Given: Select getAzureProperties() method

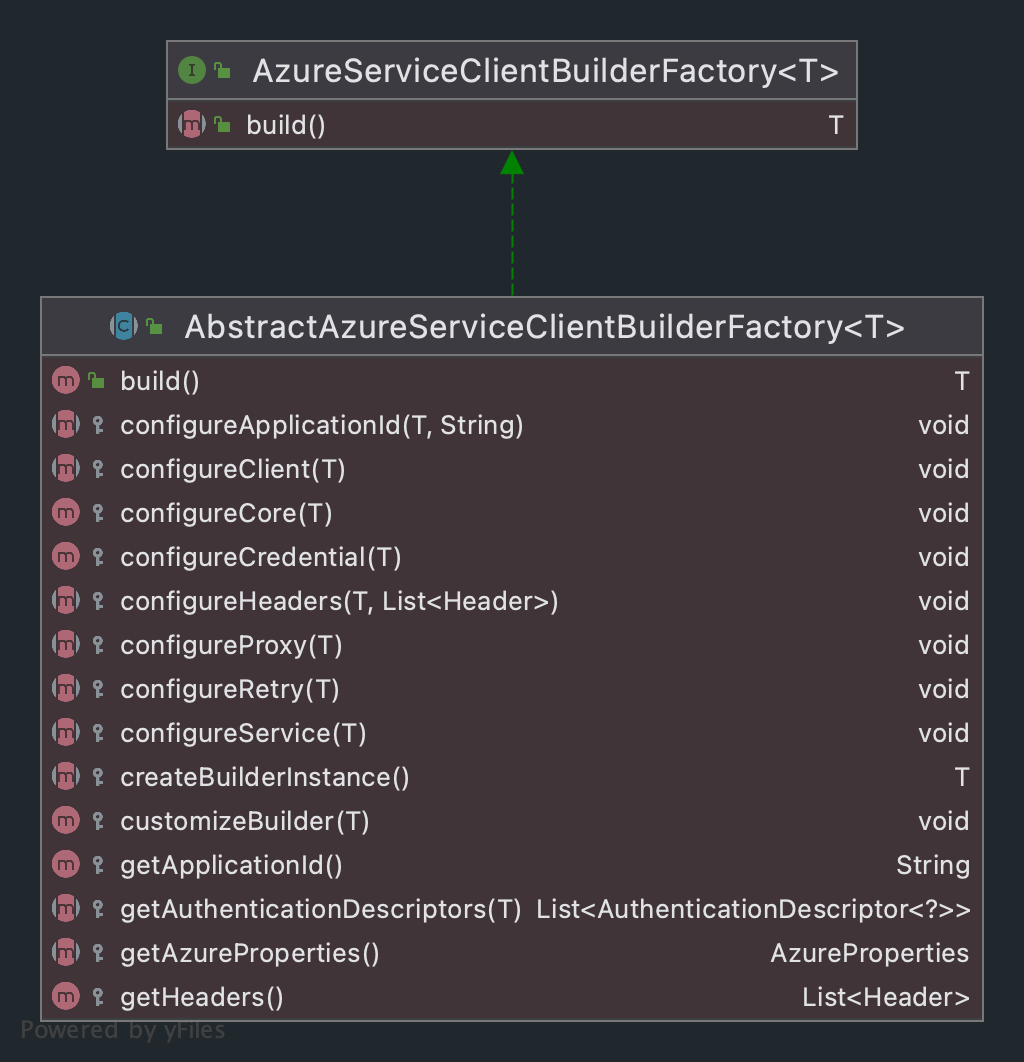Looking at the screenshot, I should click(x=250, y=954).
